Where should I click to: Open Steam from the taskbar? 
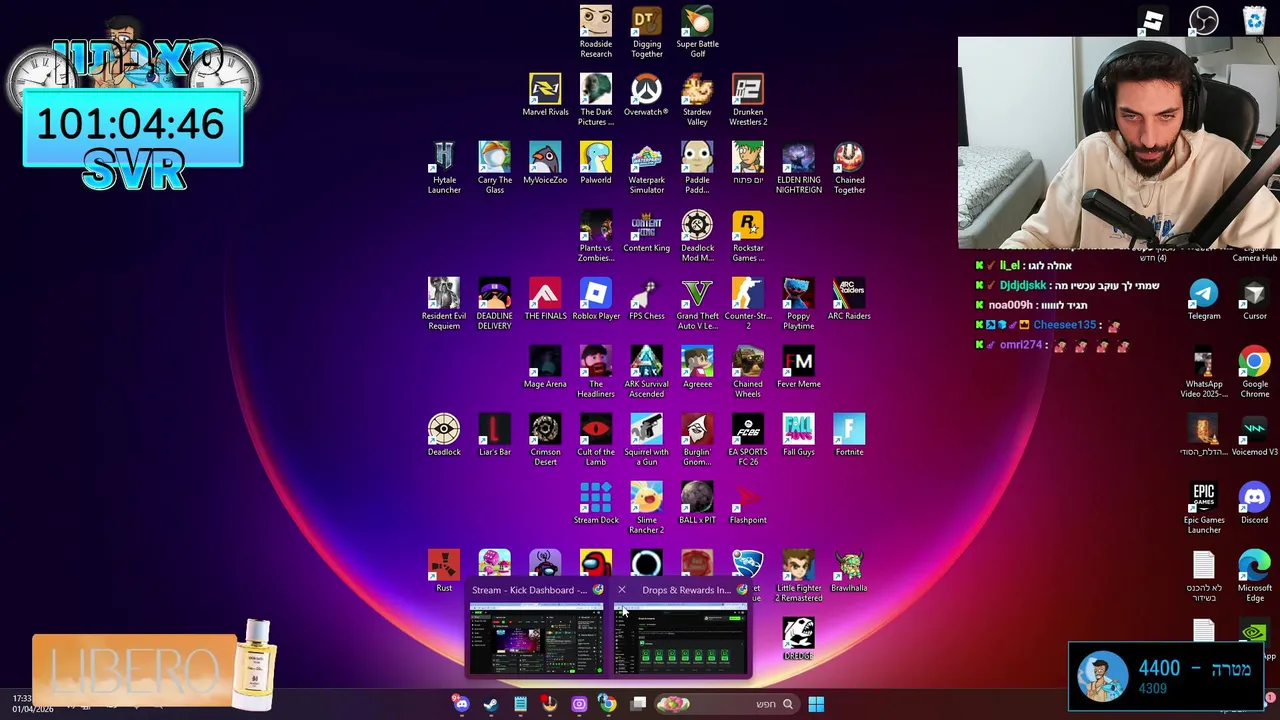point(491,704)
